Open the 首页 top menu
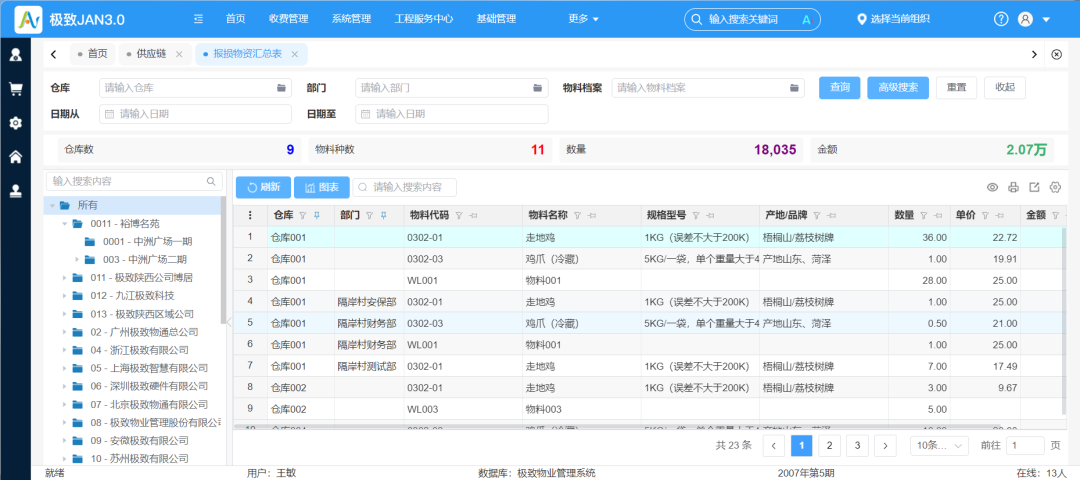Viewport: 1080px width, 480px height. 235,19
